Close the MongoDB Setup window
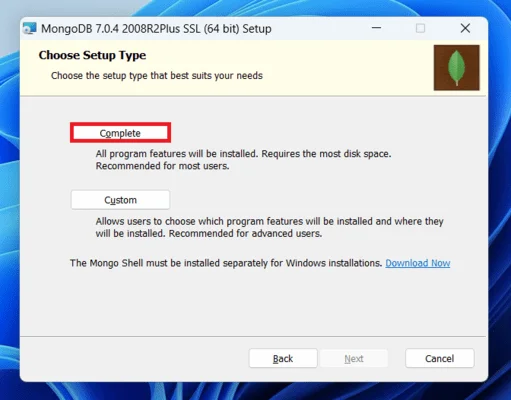The height and width of the screenshot is (400, 511). (465, 28)
